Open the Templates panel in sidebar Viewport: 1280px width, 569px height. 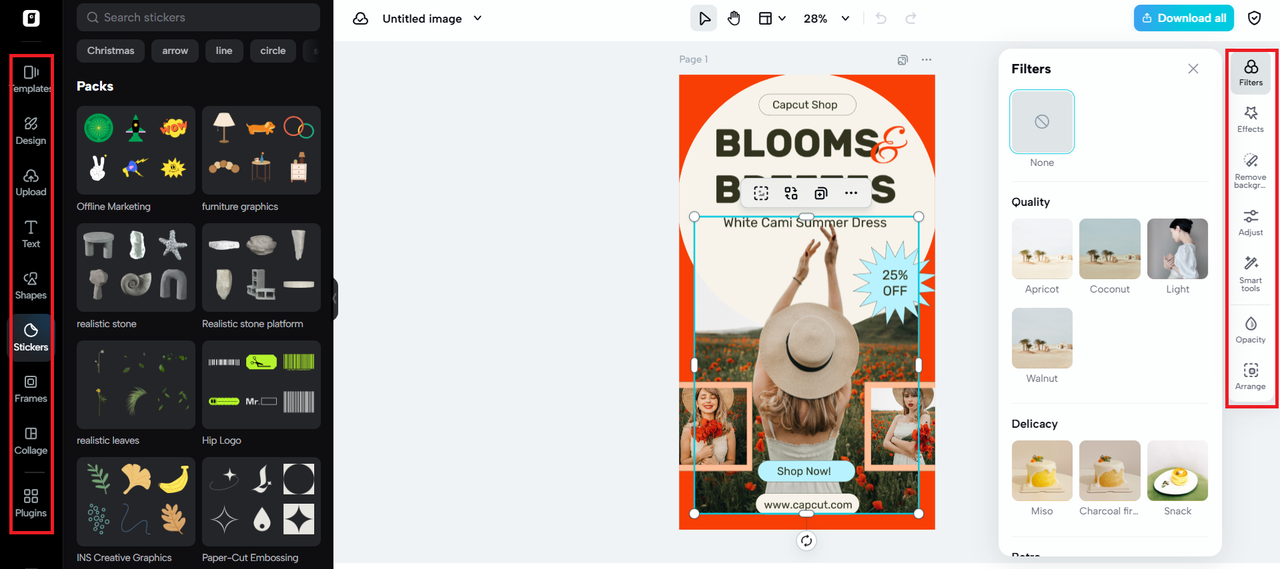(31, 79)
